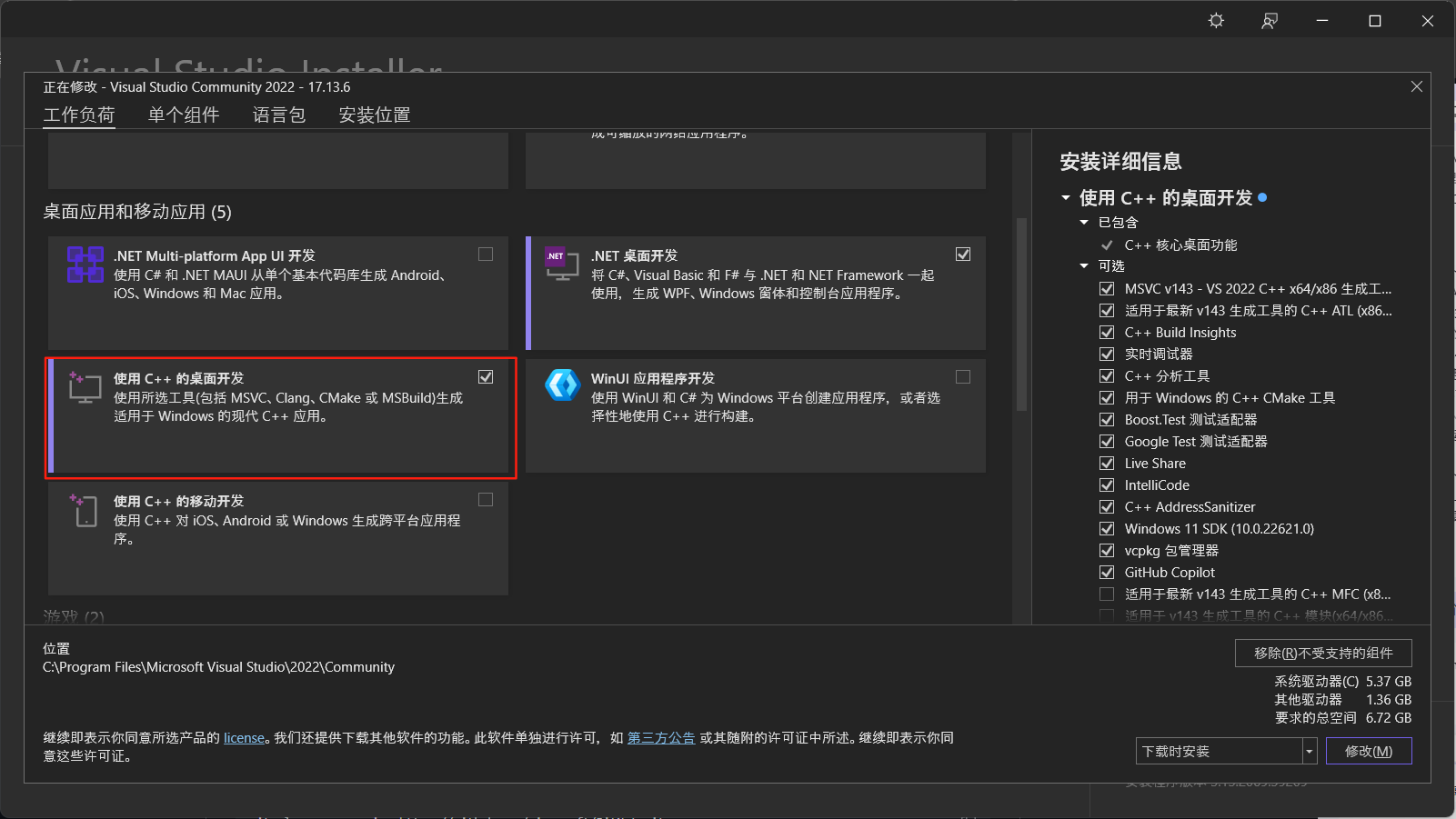
Task: Uncheck the Google Test 测试适配器 component
Action: (1107, 442)
